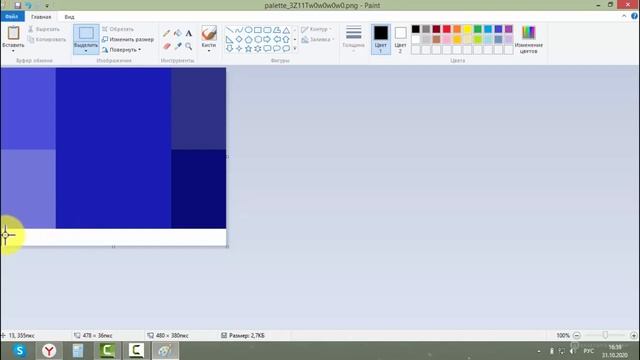Choose the oval shape
640x360 pixels.
[x=248, y=30]
